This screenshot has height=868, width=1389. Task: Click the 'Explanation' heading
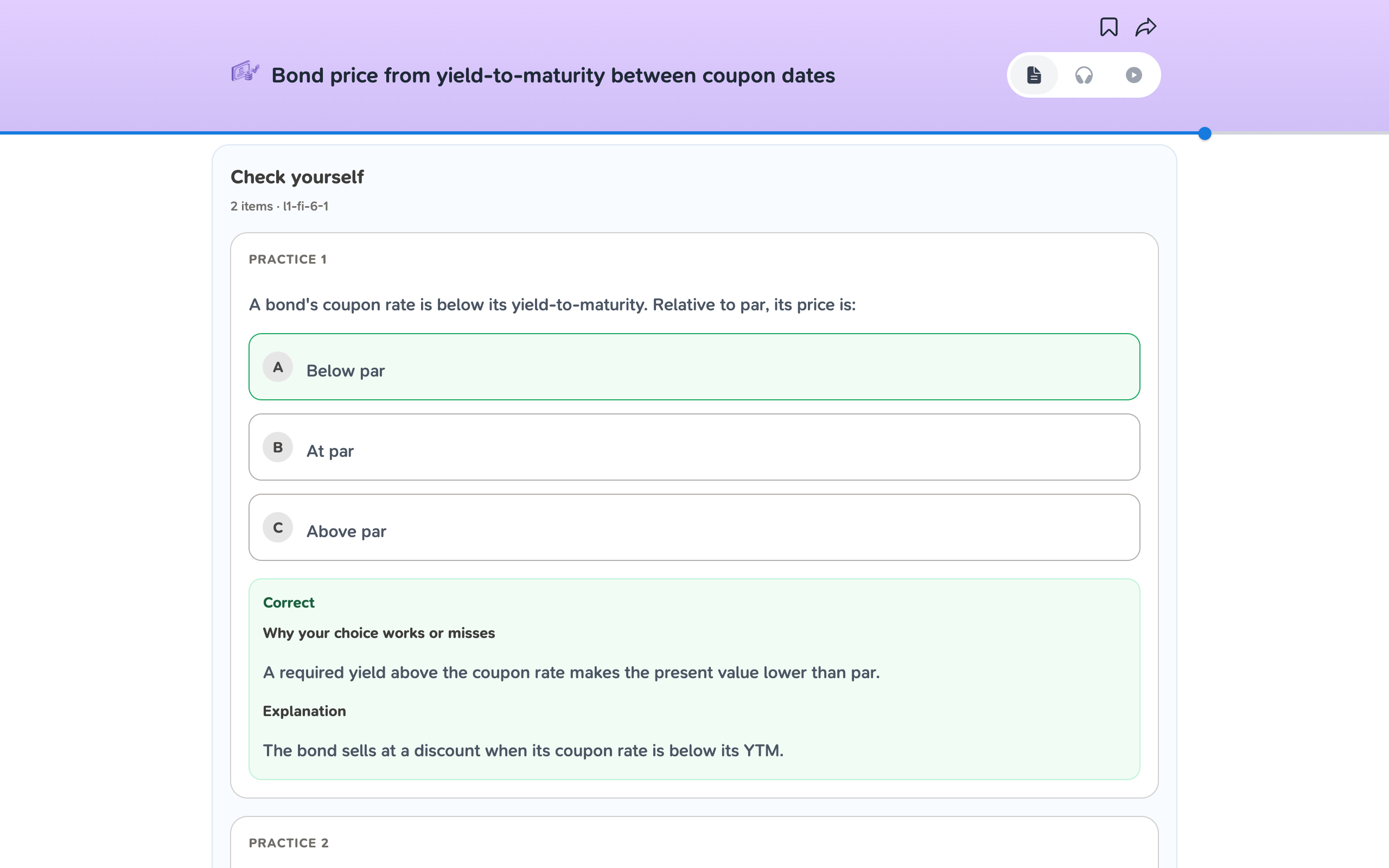click(x=304, y=711)
